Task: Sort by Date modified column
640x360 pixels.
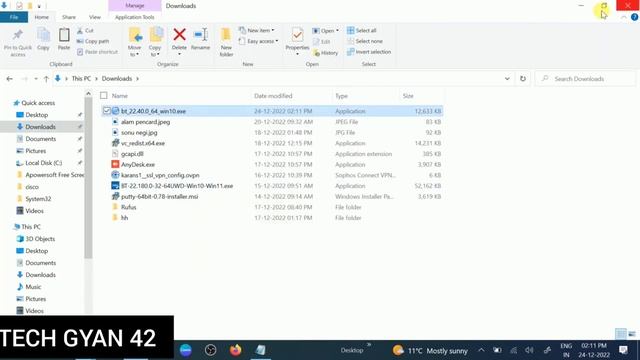Action: coord(273,96)
